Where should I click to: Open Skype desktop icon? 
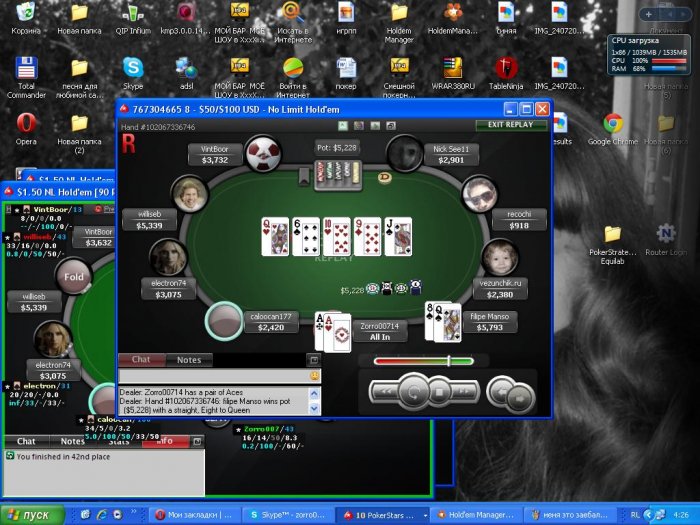point(133,72)
